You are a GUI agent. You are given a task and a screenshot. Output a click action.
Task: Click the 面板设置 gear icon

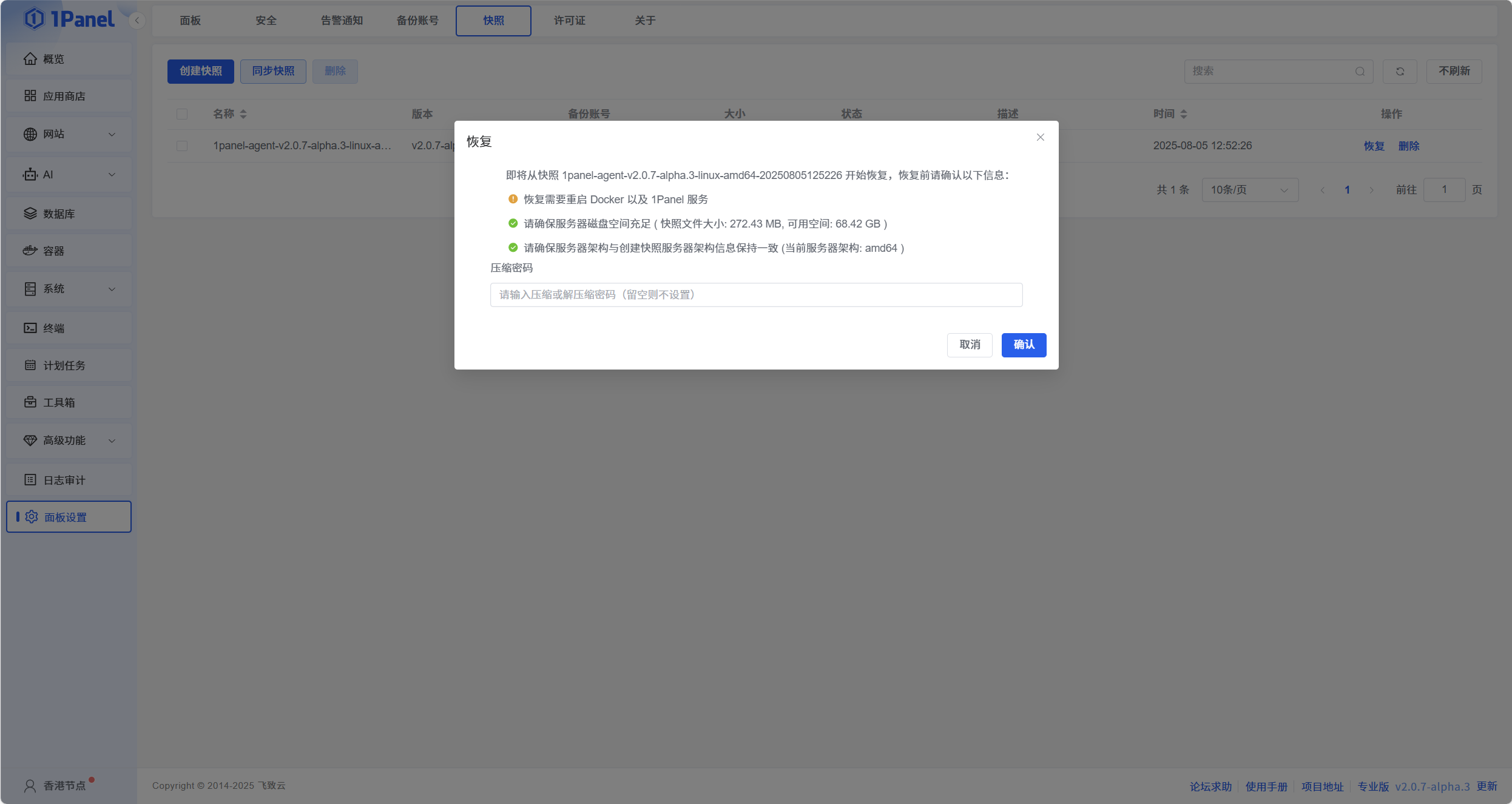point(32,517)
